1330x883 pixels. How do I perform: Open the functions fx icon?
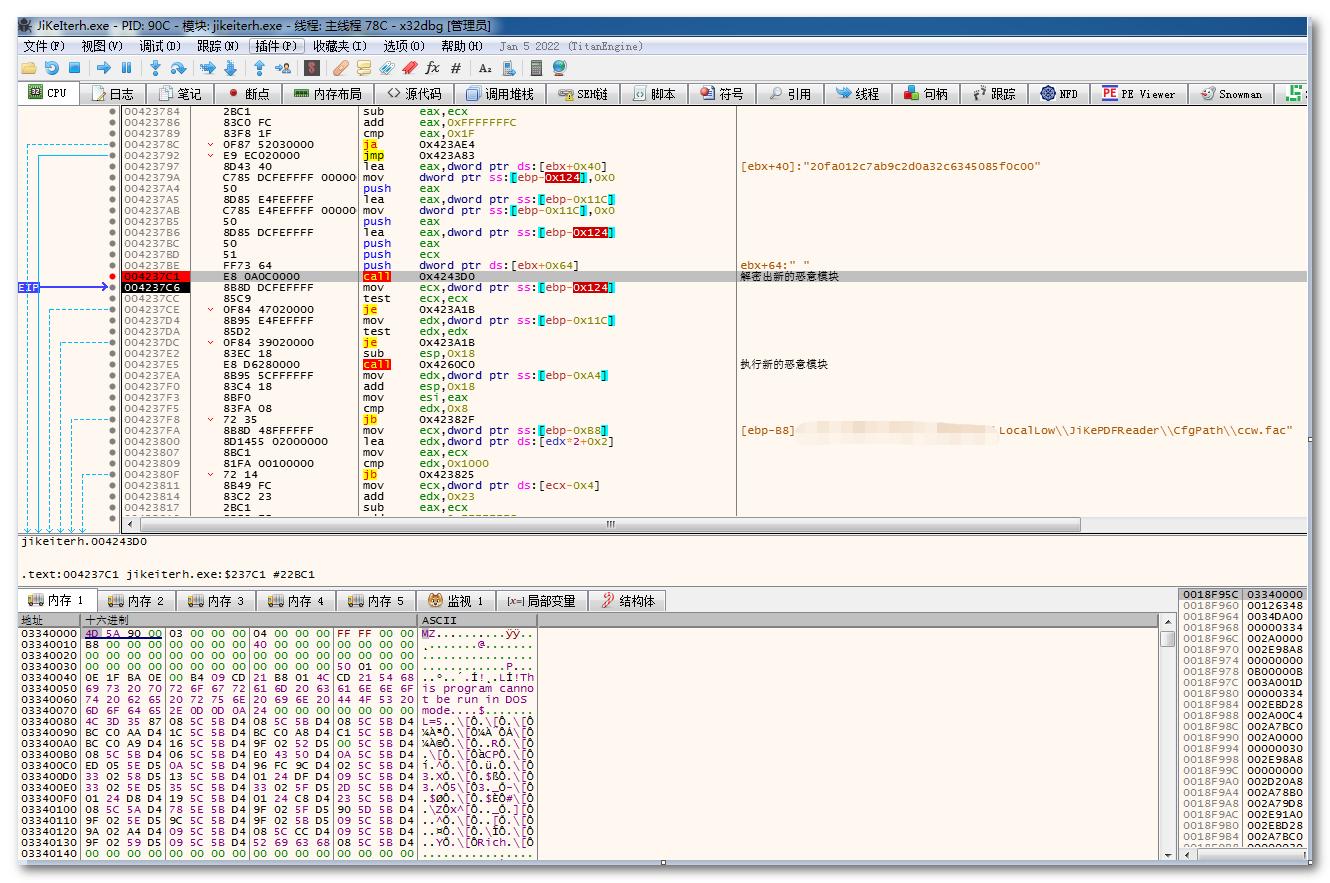click(432, 68)
